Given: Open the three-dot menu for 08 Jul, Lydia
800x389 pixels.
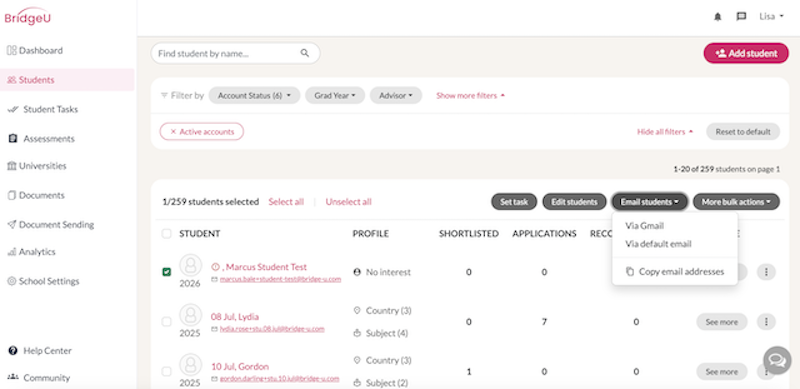Looking at the screenshot, I should (x=766, y=322).
